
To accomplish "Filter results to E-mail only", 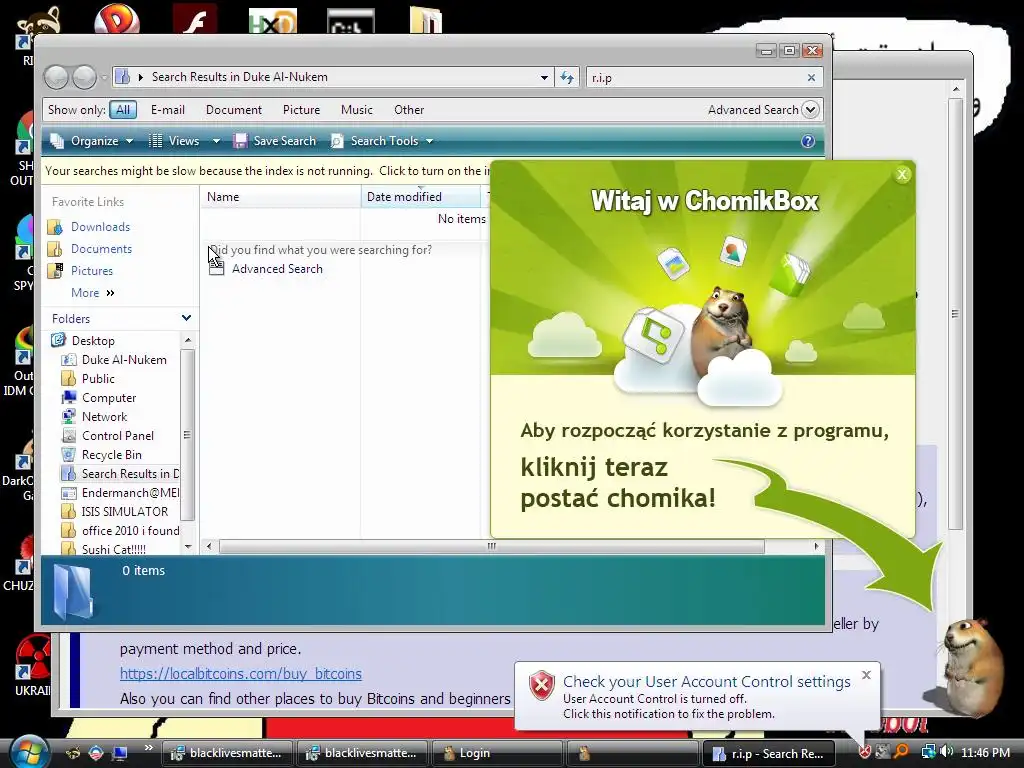I will [x=168, y=110].
